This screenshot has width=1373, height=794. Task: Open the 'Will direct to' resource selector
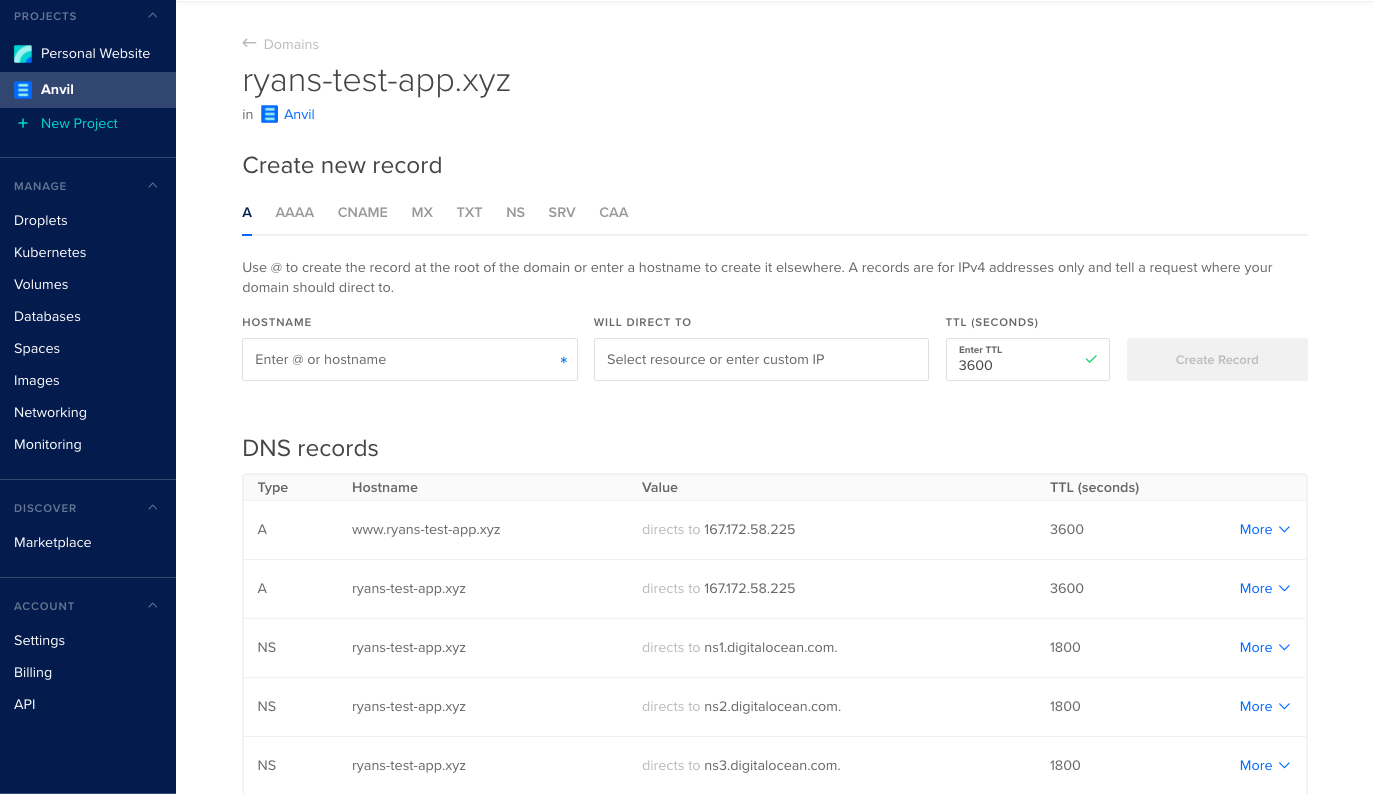[x=760, y=359]
